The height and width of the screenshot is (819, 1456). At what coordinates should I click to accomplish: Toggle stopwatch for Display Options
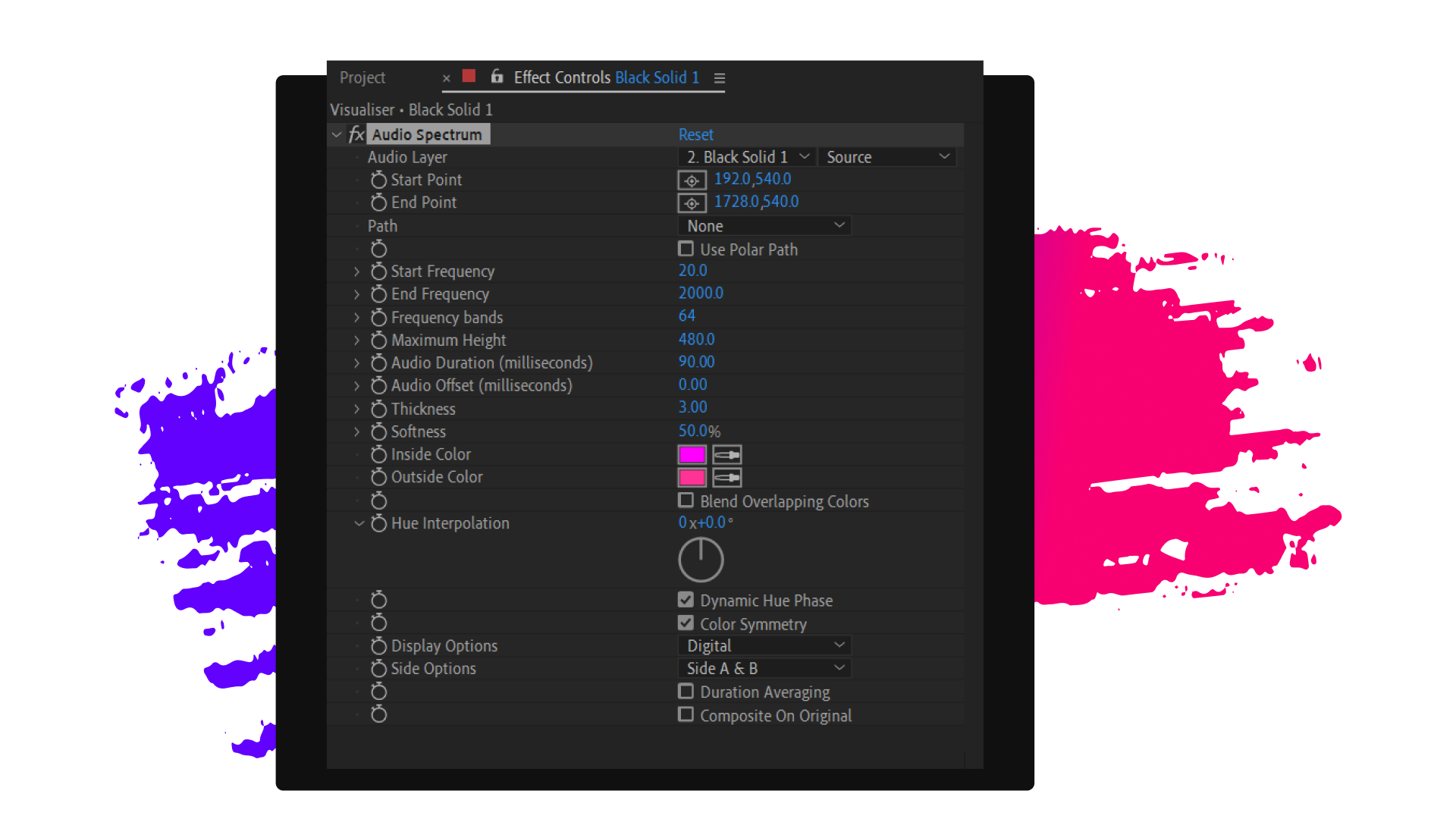pyautogui.click(x=378, y=646)
